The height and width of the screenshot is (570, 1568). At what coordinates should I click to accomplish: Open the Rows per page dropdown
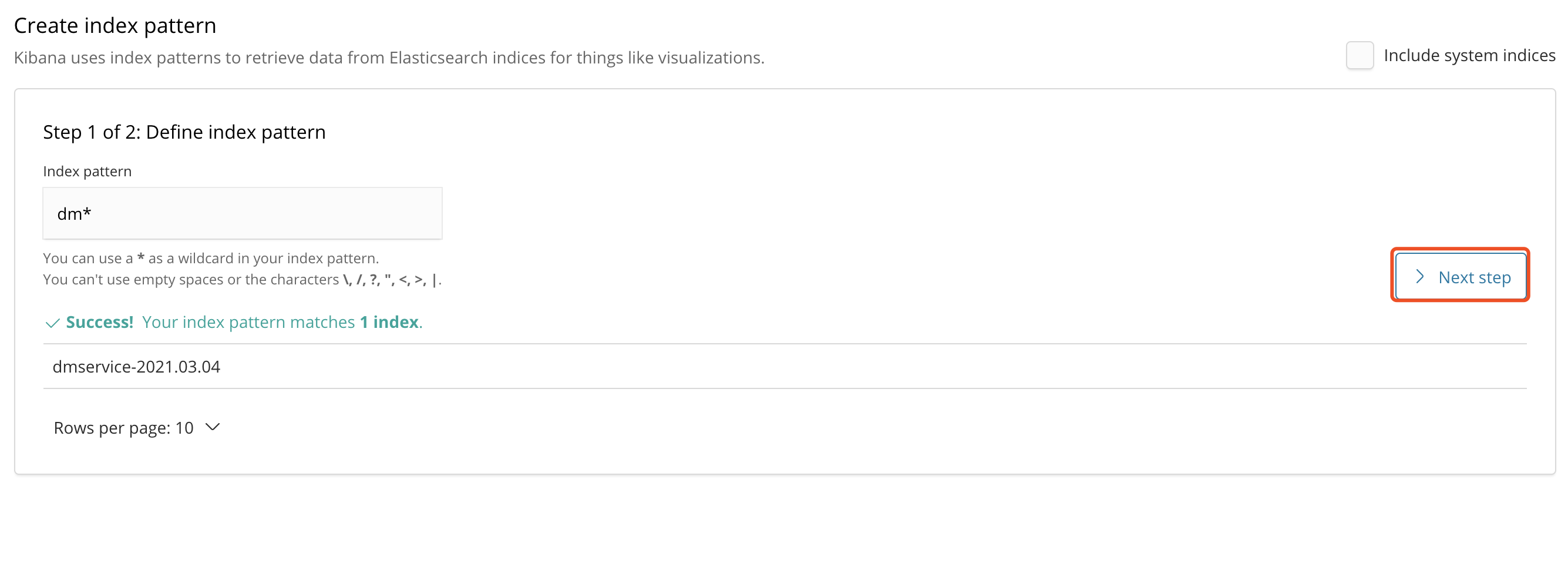pos(136,428)
